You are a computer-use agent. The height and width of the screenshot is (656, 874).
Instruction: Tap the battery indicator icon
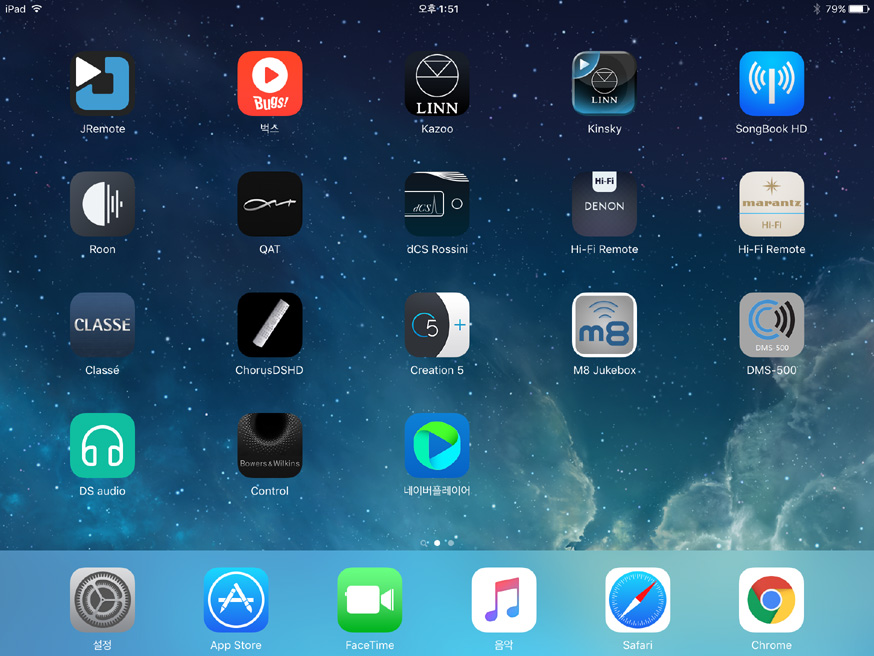[859, 9]
